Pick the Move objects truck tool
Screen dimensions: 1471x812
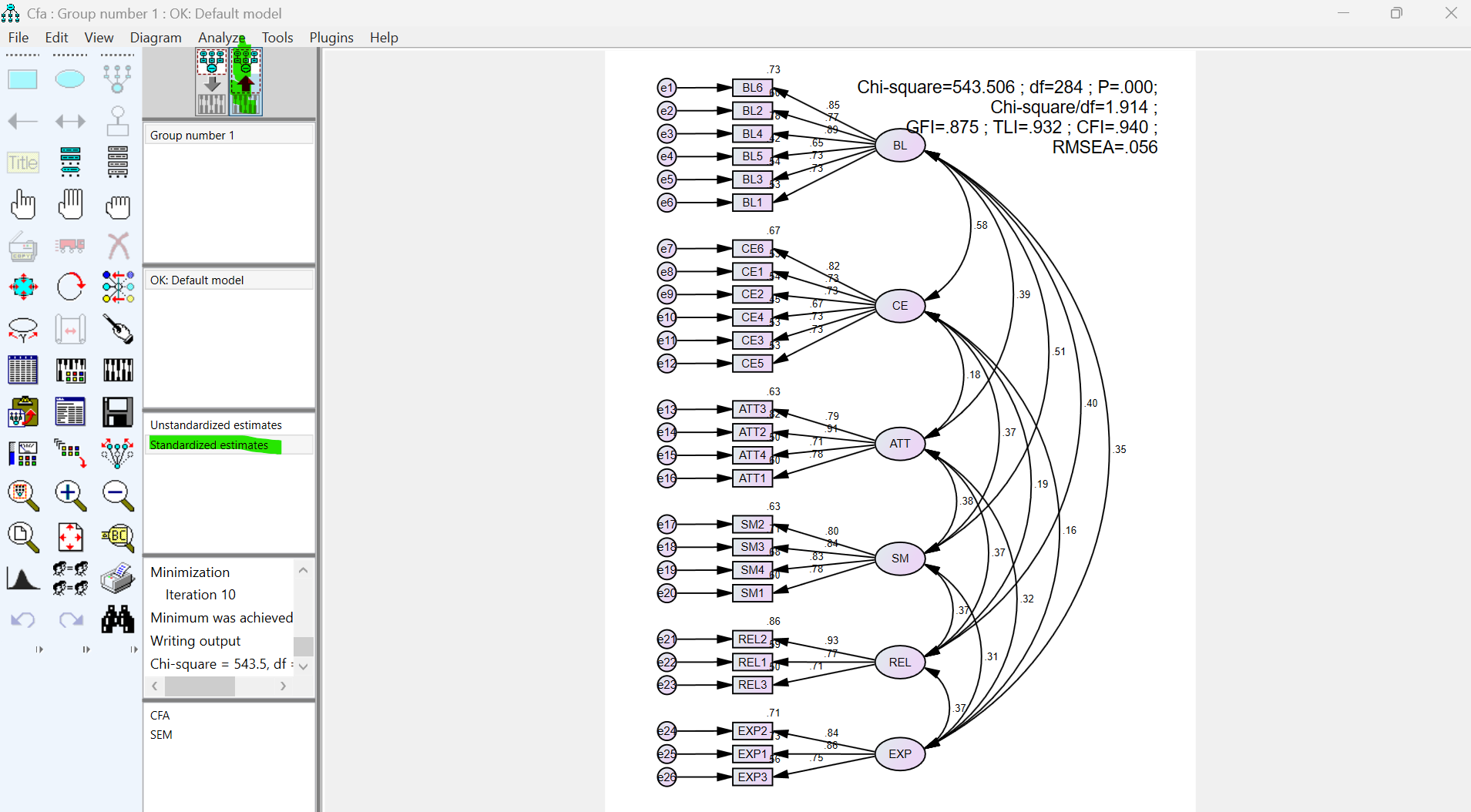pos(70,246)
